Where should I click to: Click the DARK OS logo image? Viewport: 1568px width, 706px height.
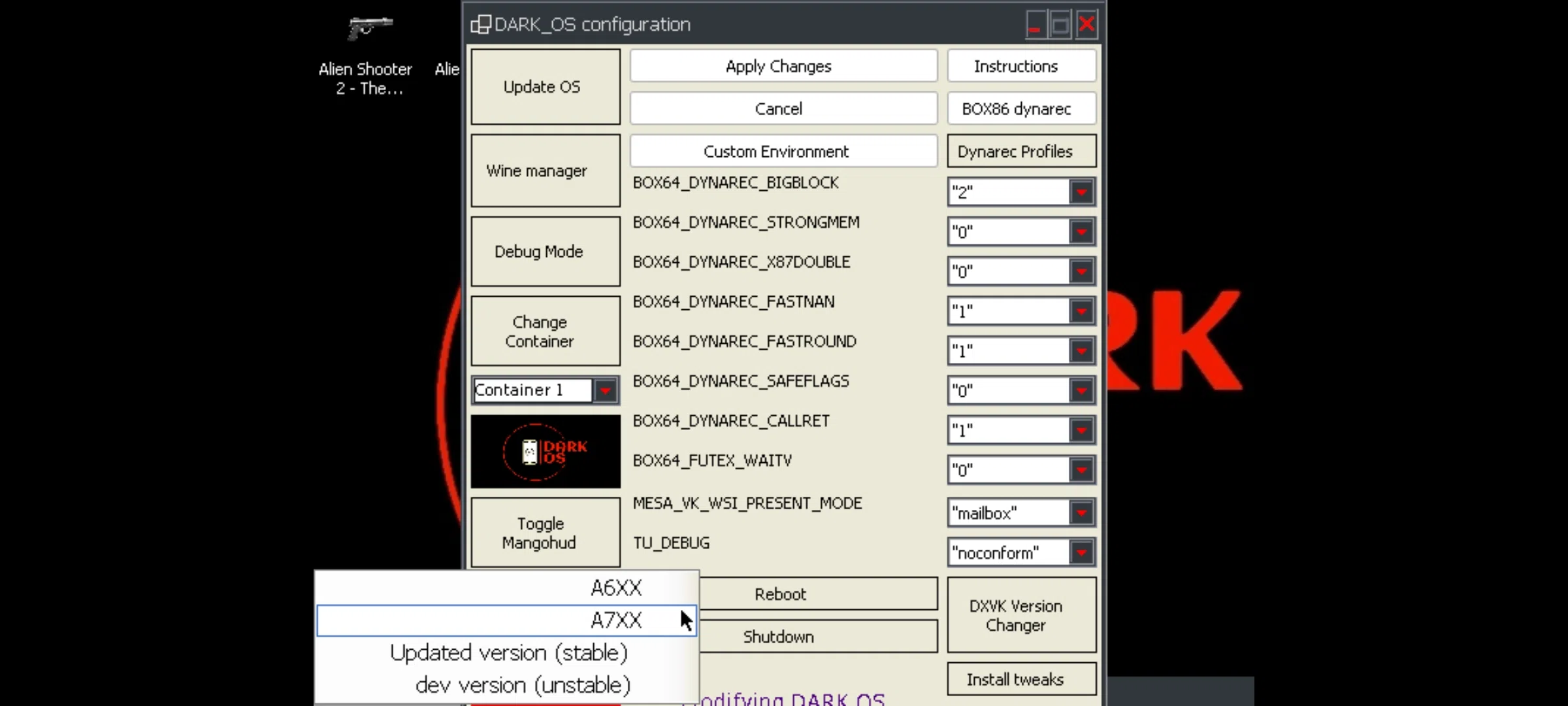click(x=546, y=452)
